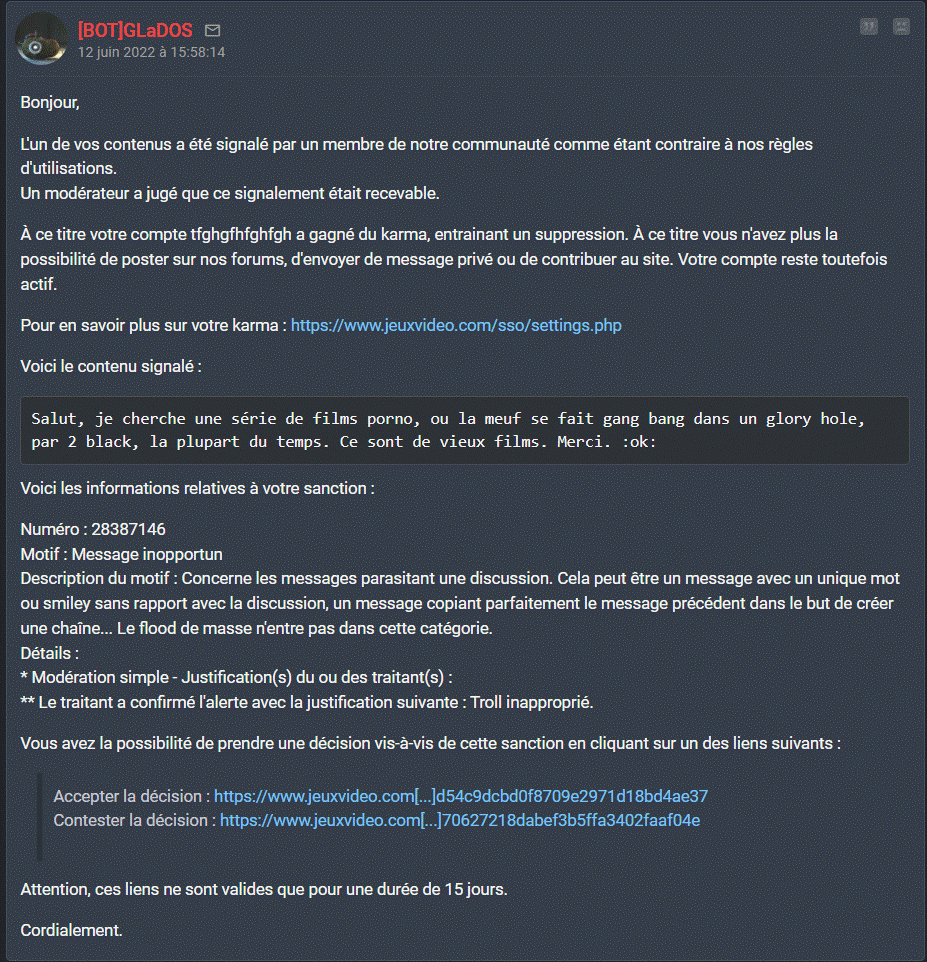927x962 pixels.
Task: Open the jeuxvideo.com sso settings.php link
Action: [456, 325]
